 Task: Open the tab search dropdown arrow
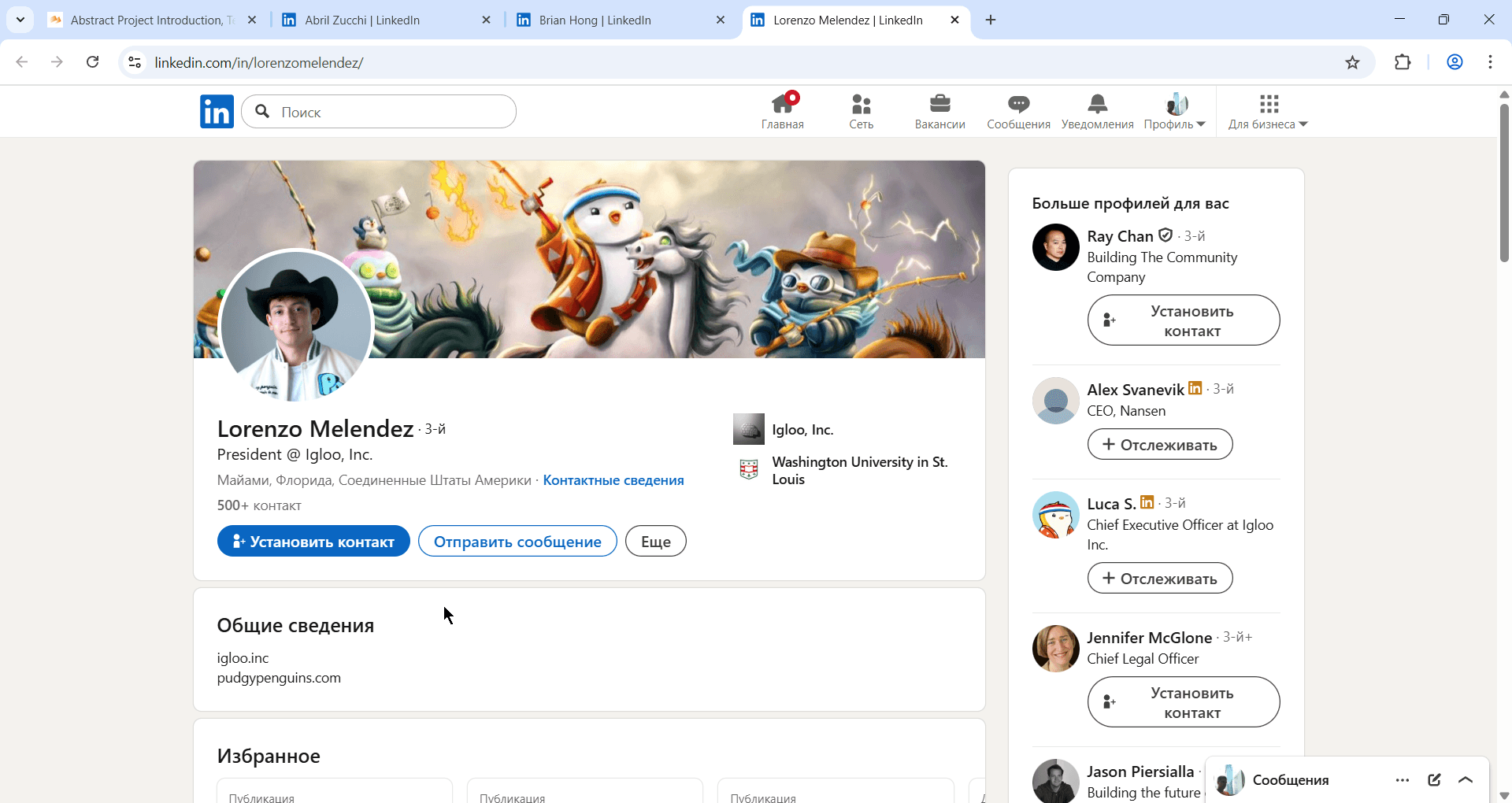(x=20, y=20)
